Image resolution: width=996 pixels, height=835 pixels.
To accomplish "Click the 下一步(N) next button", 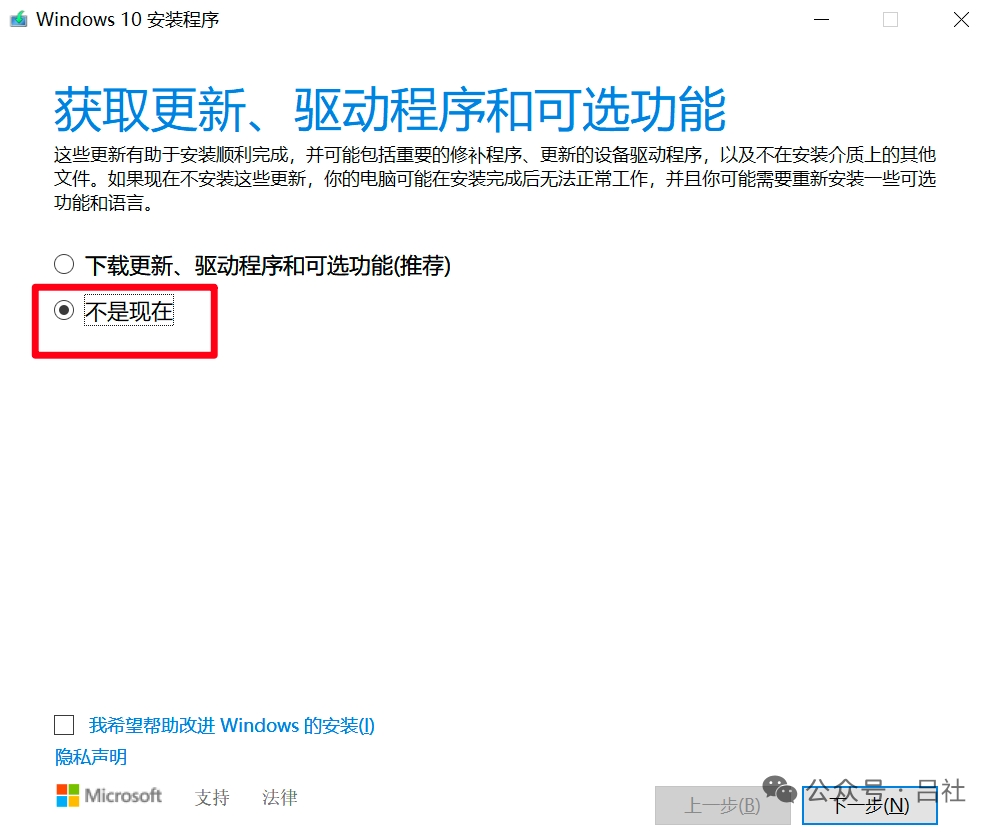I will (x=870, y=805).
